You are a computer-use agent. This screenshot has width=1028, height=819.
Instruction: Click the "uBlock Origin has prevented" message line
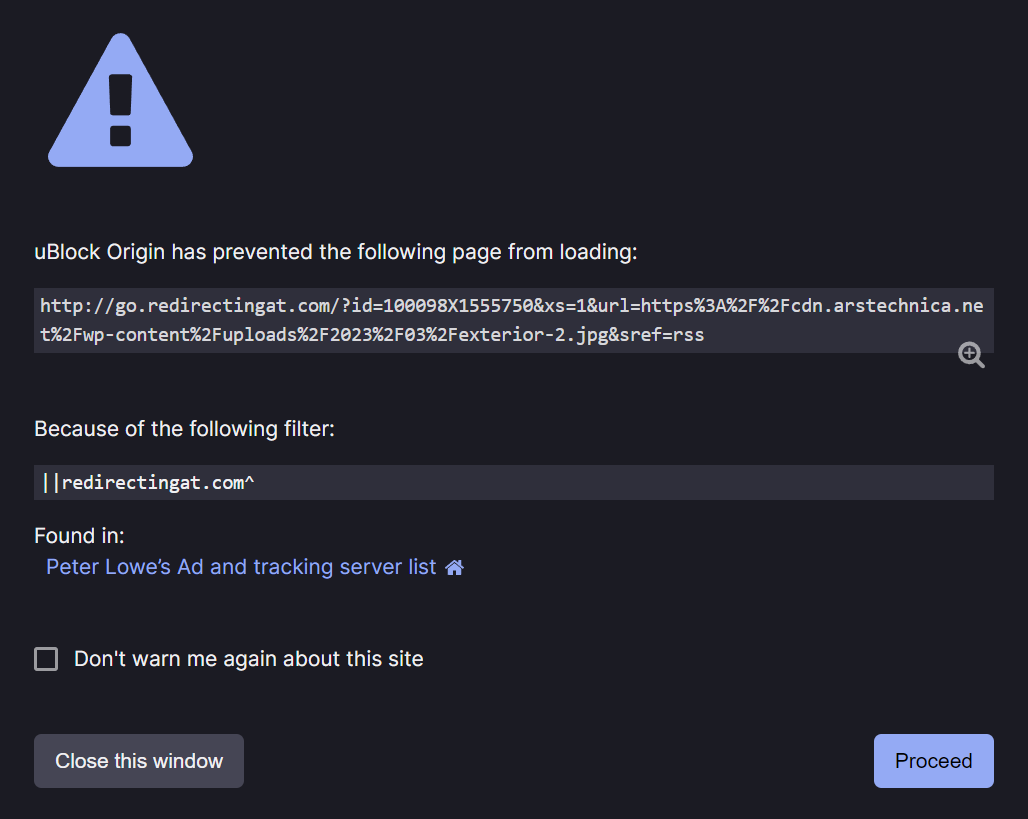pyautogui.click(x=335, y=252)
